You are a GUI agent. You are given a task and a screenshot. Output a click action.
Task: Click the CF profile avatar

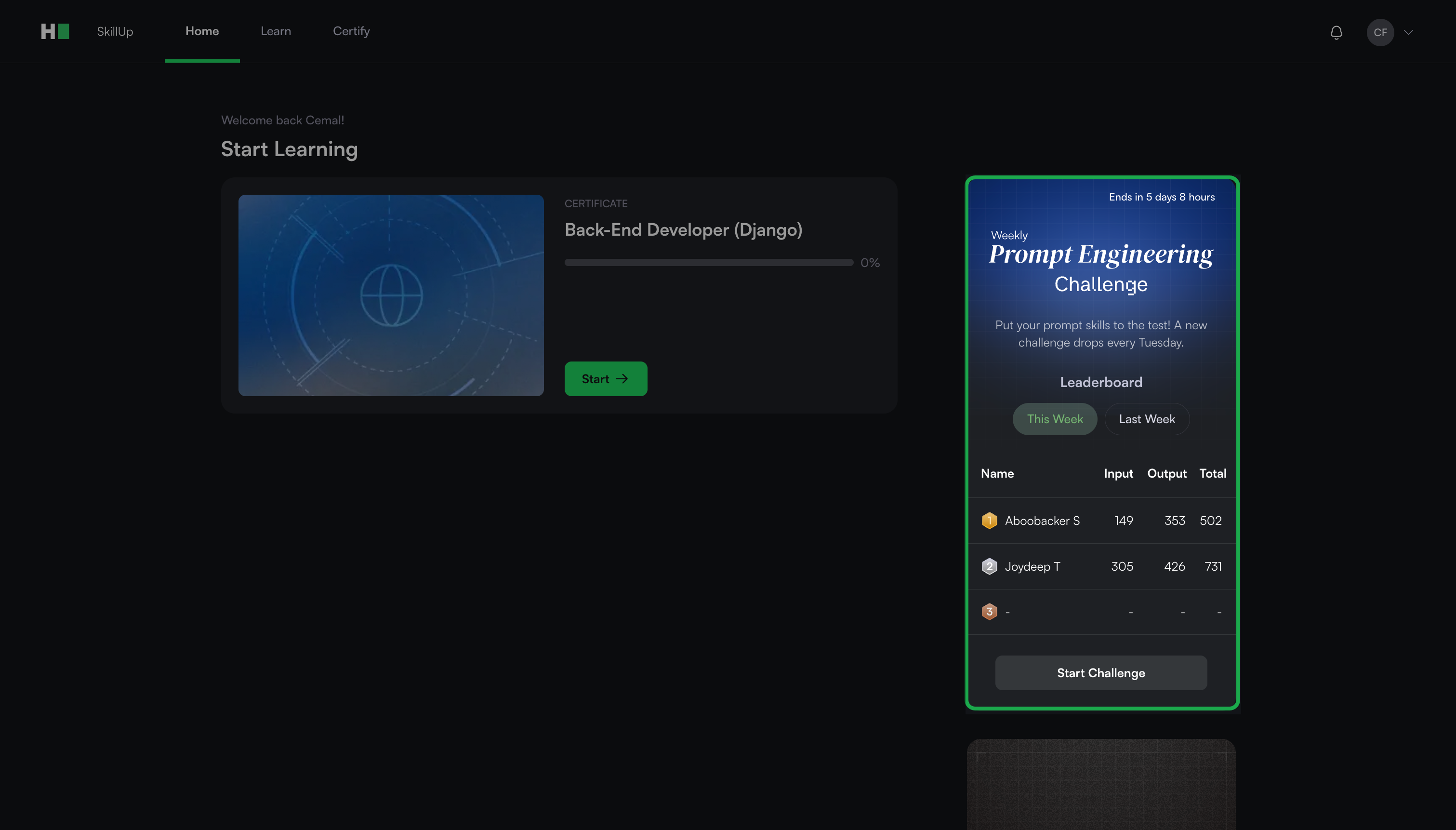pos(1380,32)
